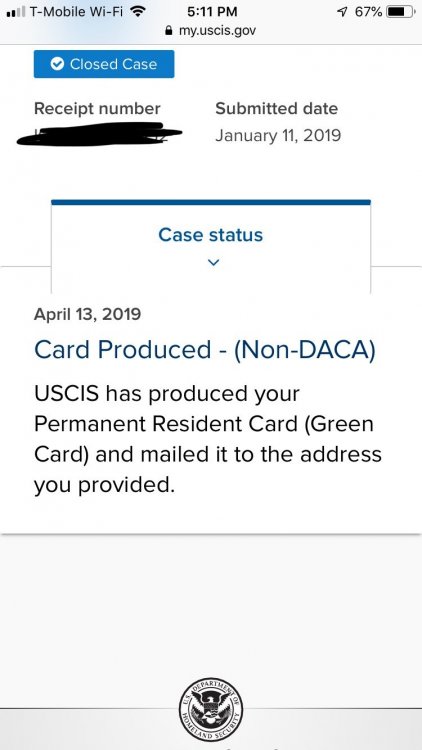Viewport: 422px width, 750px height.
Task: Tap the Wi-Fi signal icon
Action: pos(138,11)
